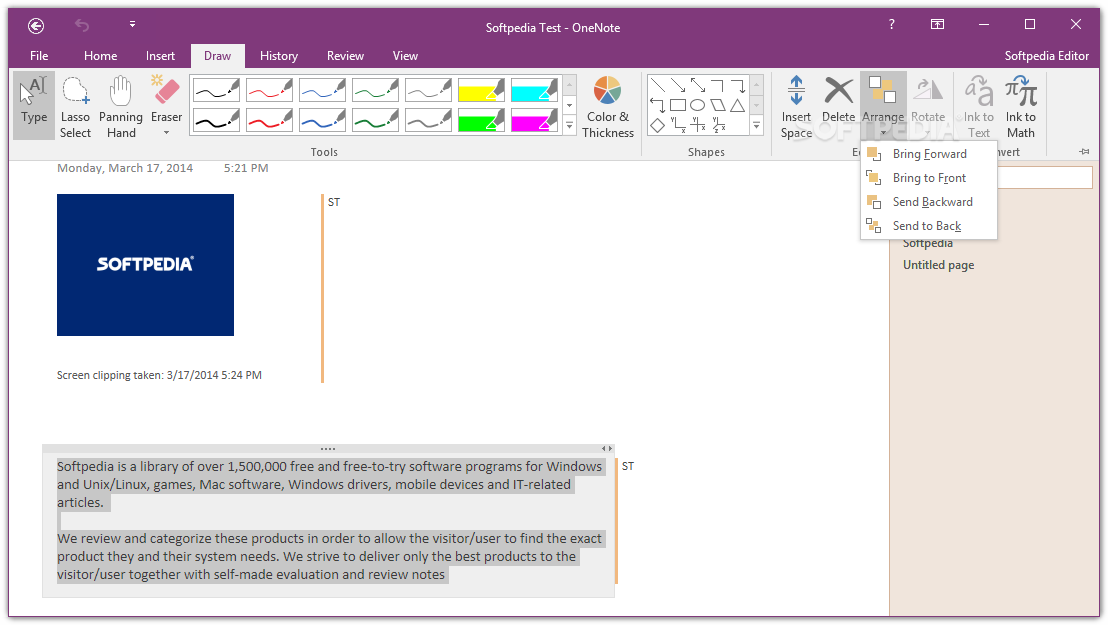The height and width of the screenshot is (625, 1108).
Task: Pick the thick blue pen in bottom row
Action: click(322, 120)
